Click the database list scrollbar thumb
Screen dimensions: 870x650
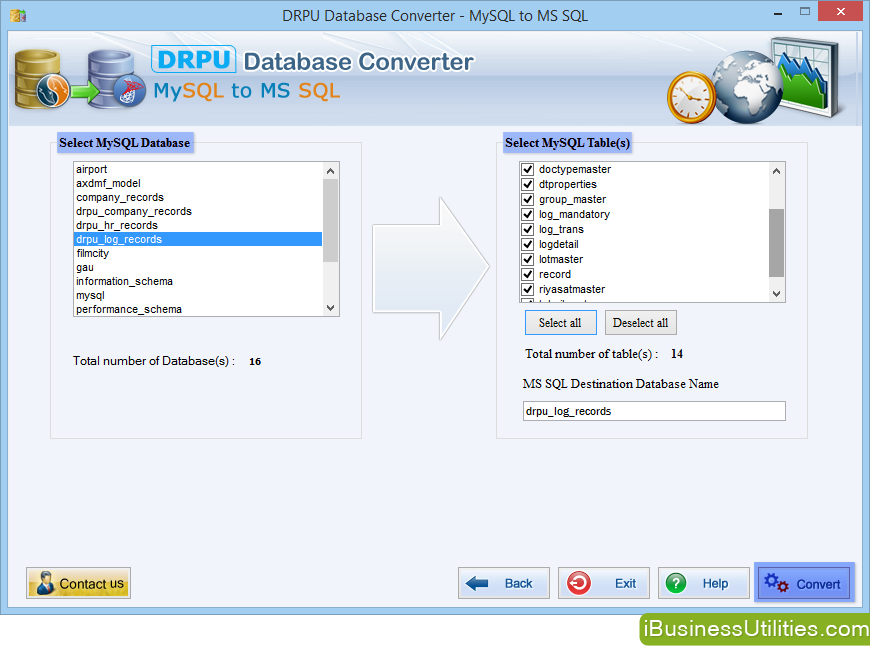coord(331,220)
